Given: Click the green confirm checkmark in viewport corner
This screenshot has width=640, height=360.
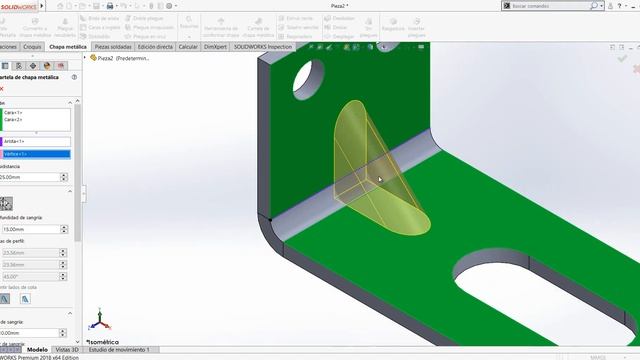Looking at the screenshot, I should click(x=622, y=59).
